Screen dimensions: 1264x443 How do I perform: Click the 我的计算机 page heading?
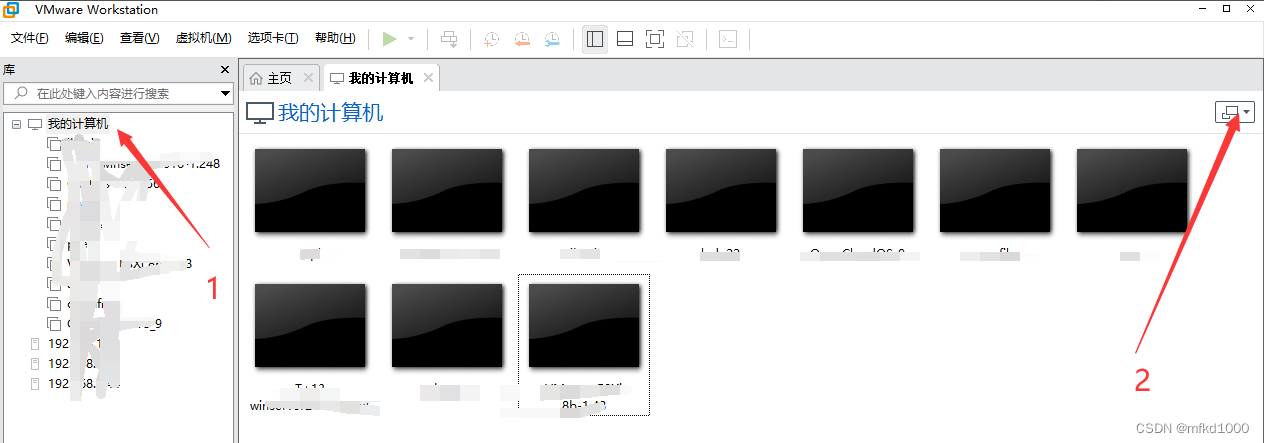pos(330,113)
